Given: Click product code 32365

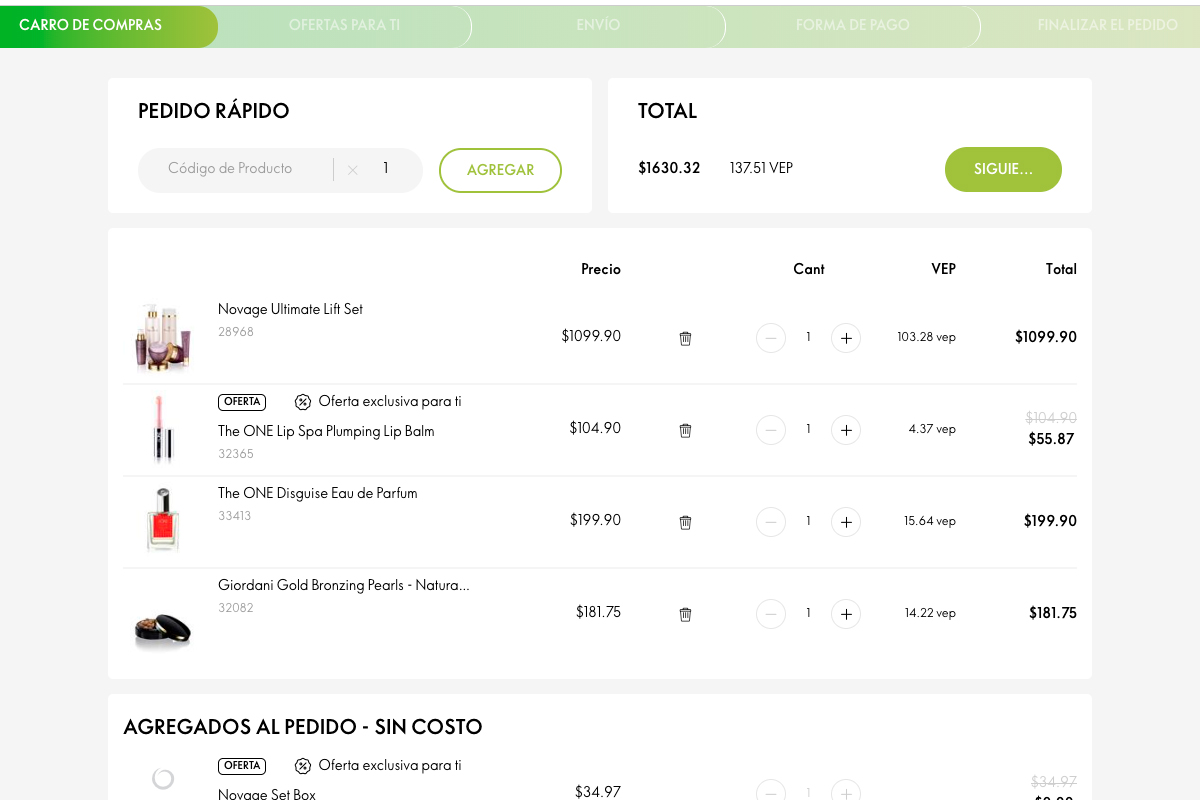Looking at the screenshot, I should (236, 454).
